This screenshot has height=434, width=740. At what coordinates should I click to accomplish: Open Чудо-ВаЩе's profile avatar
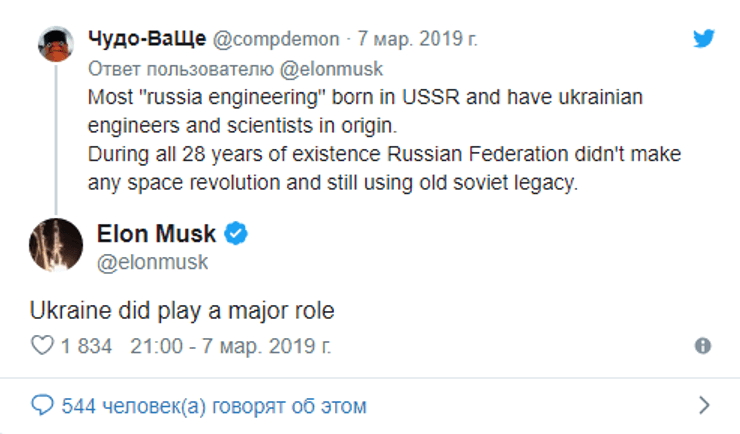pos(54,43)
